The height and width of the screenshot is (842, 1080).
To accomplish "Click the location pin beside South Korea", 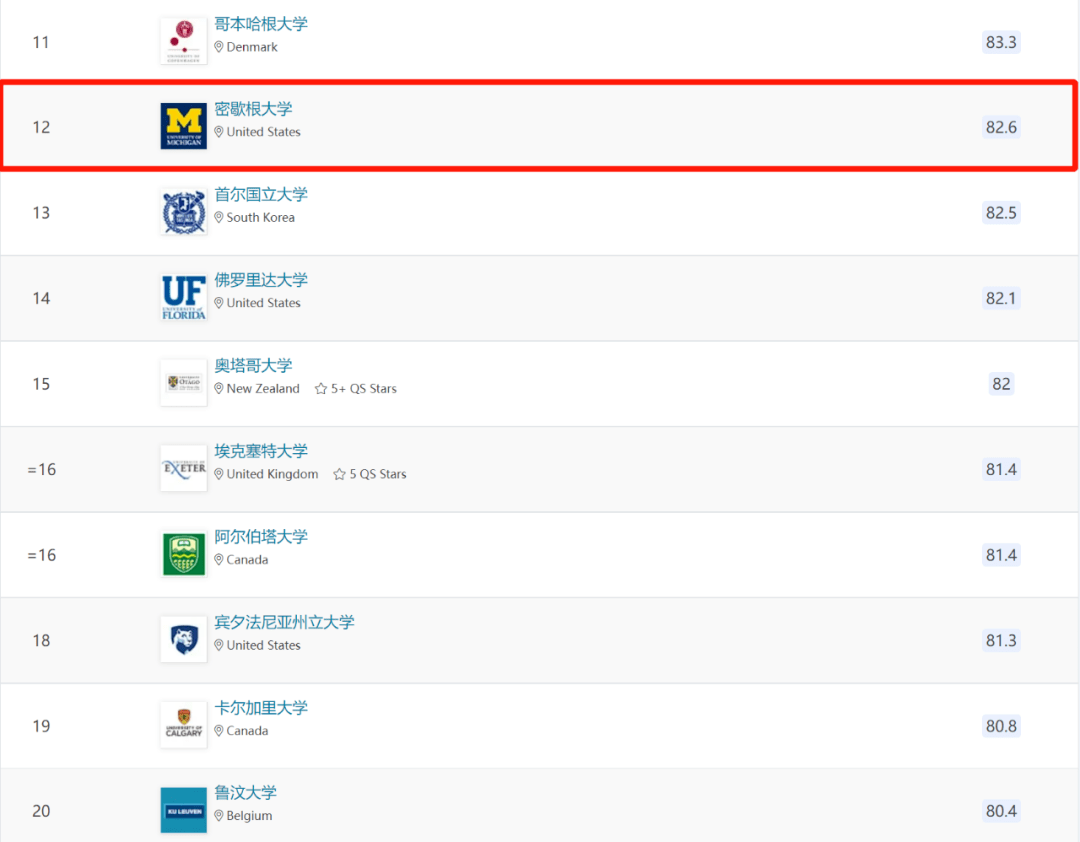I will tap(218, 217).
